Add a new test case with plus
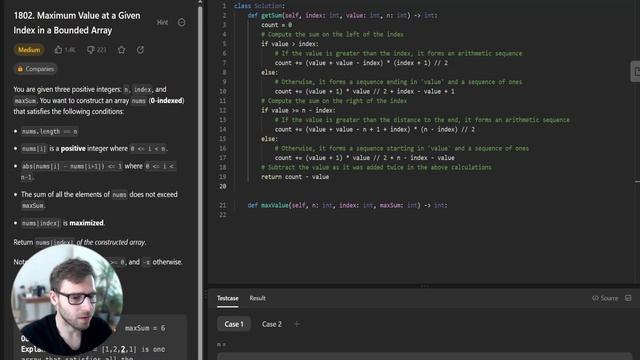Viewport: 640px width, 360px height. click(x=297, y=324)
